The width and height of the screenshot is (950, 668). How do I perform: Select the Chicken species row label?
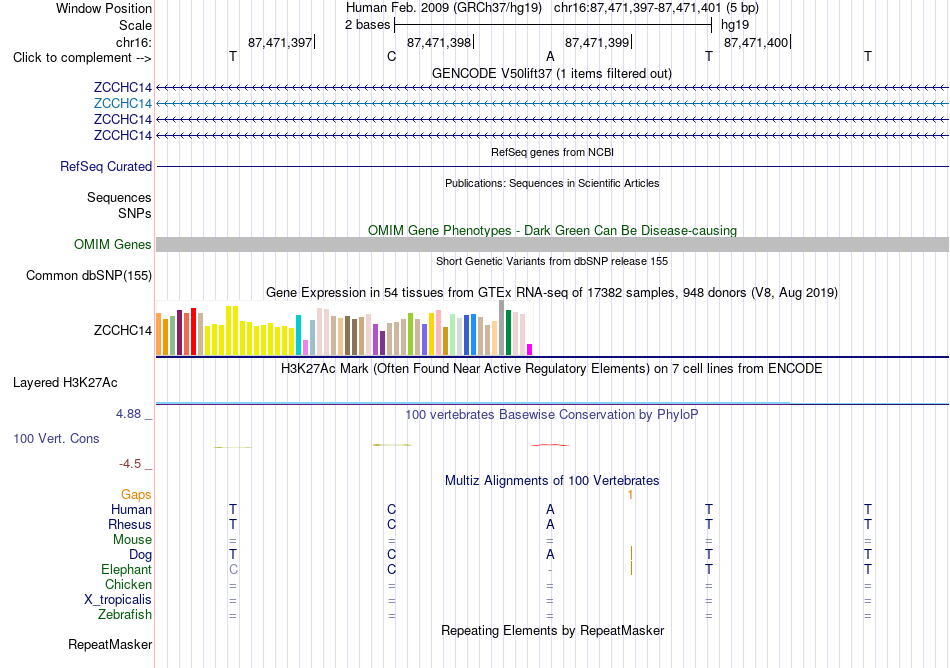click(128, 584)
